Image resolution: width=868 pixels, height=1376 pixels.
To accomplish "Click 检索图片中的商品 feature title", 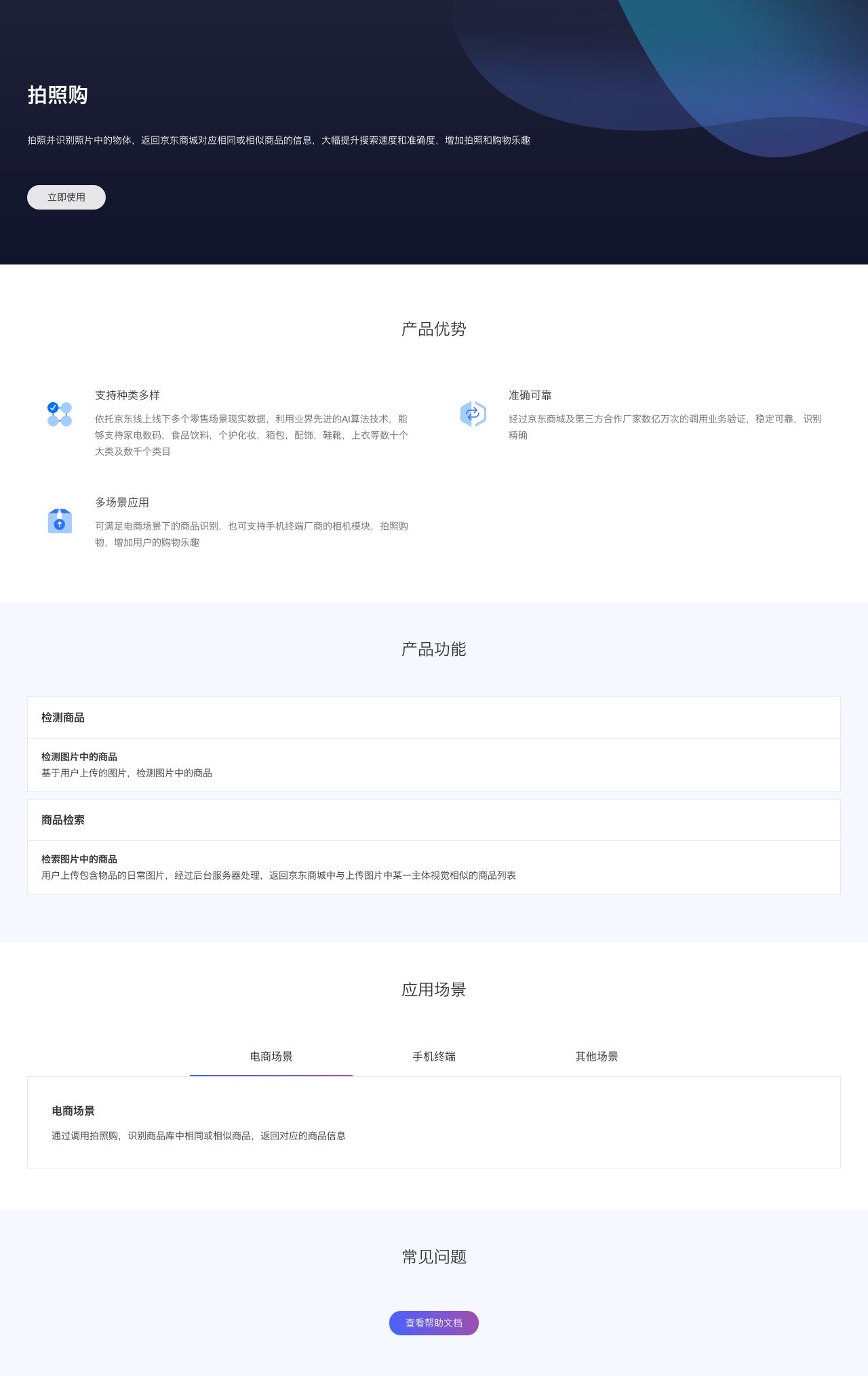I will (79, 859).
